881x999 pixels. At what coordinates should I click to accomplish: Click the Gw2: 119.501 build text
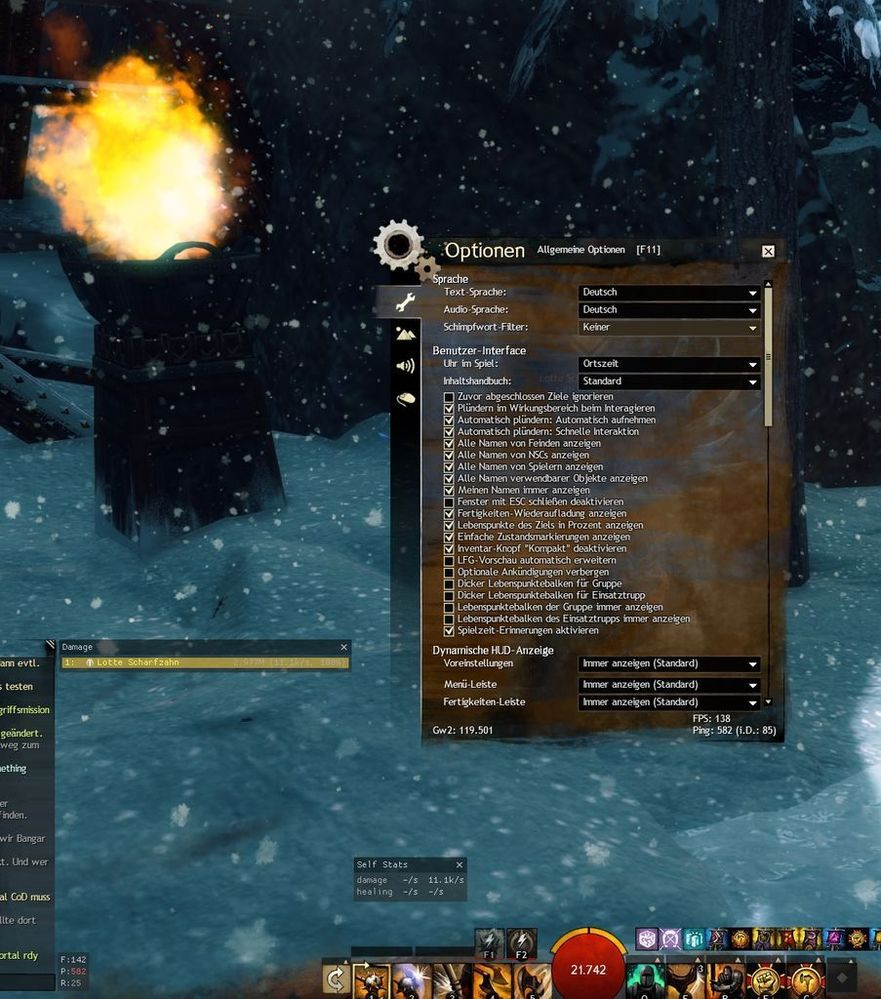[x=462, y=731]
